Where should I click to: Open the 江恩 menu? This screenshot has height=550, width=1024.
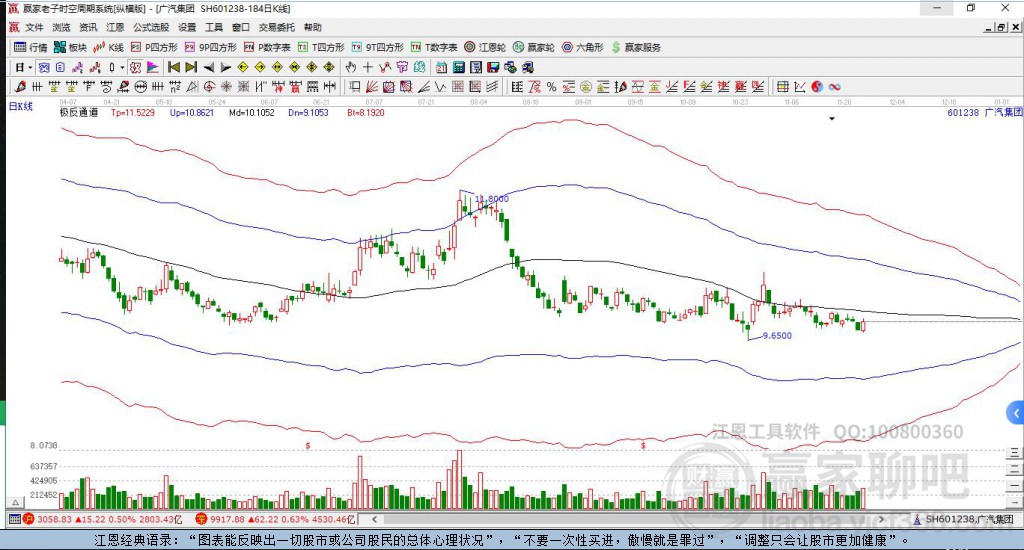click(115, 27)
